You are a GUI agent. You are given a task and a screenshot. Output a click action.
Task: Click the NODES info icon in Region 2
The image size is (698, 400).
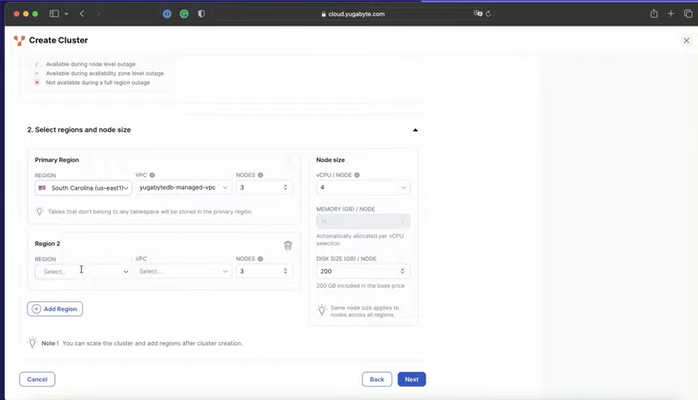coord(260,259)
